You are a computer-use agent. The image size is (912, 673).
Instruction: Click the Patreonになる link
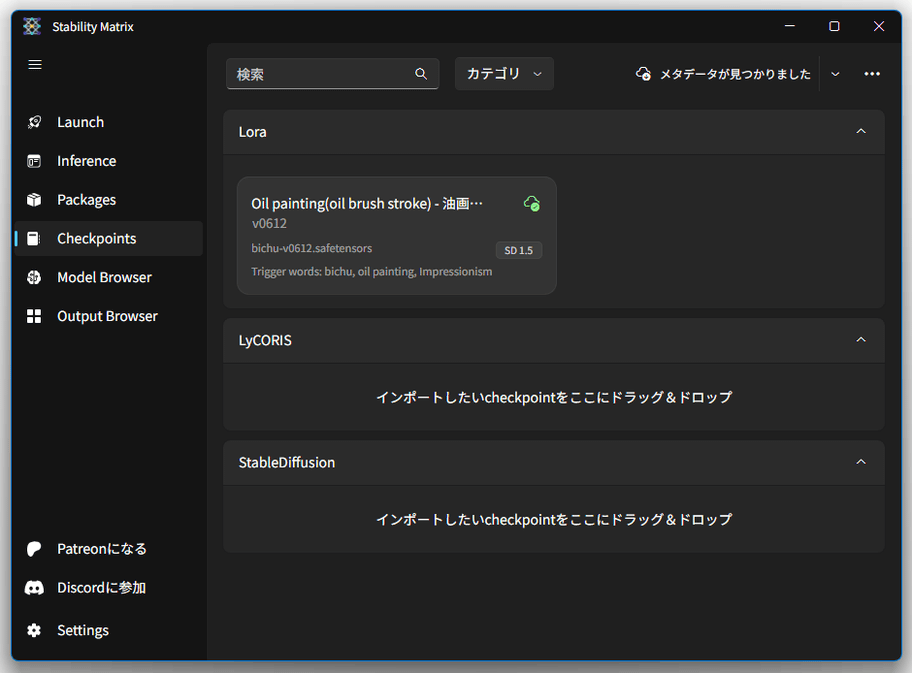click(x=109, y=549)
